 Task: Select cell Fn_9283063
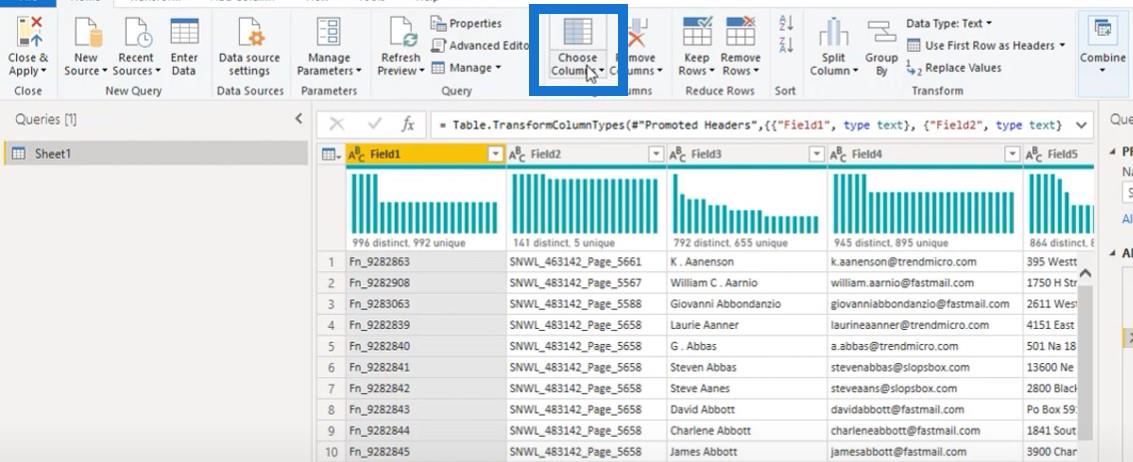[x=426, y=304]
